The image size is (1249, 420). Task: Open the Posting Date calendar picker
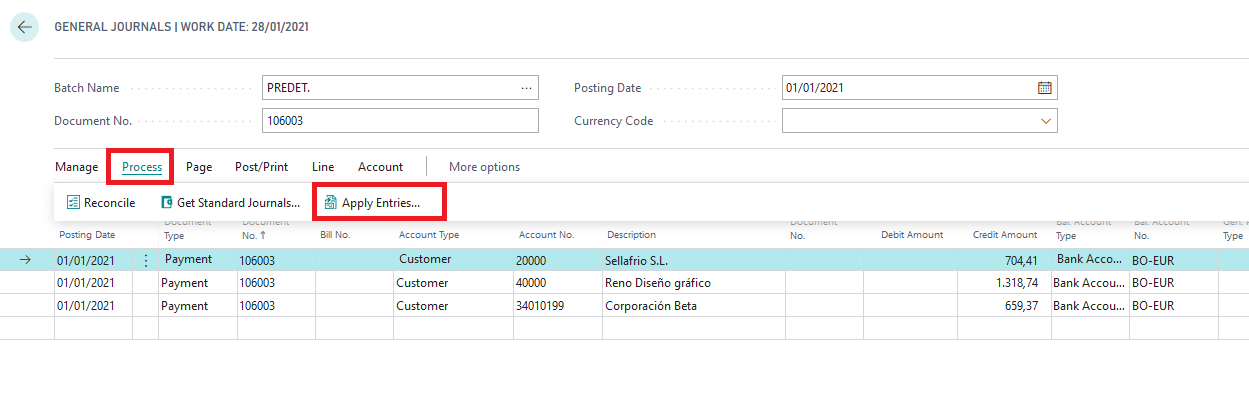(x=1044, y=88)
